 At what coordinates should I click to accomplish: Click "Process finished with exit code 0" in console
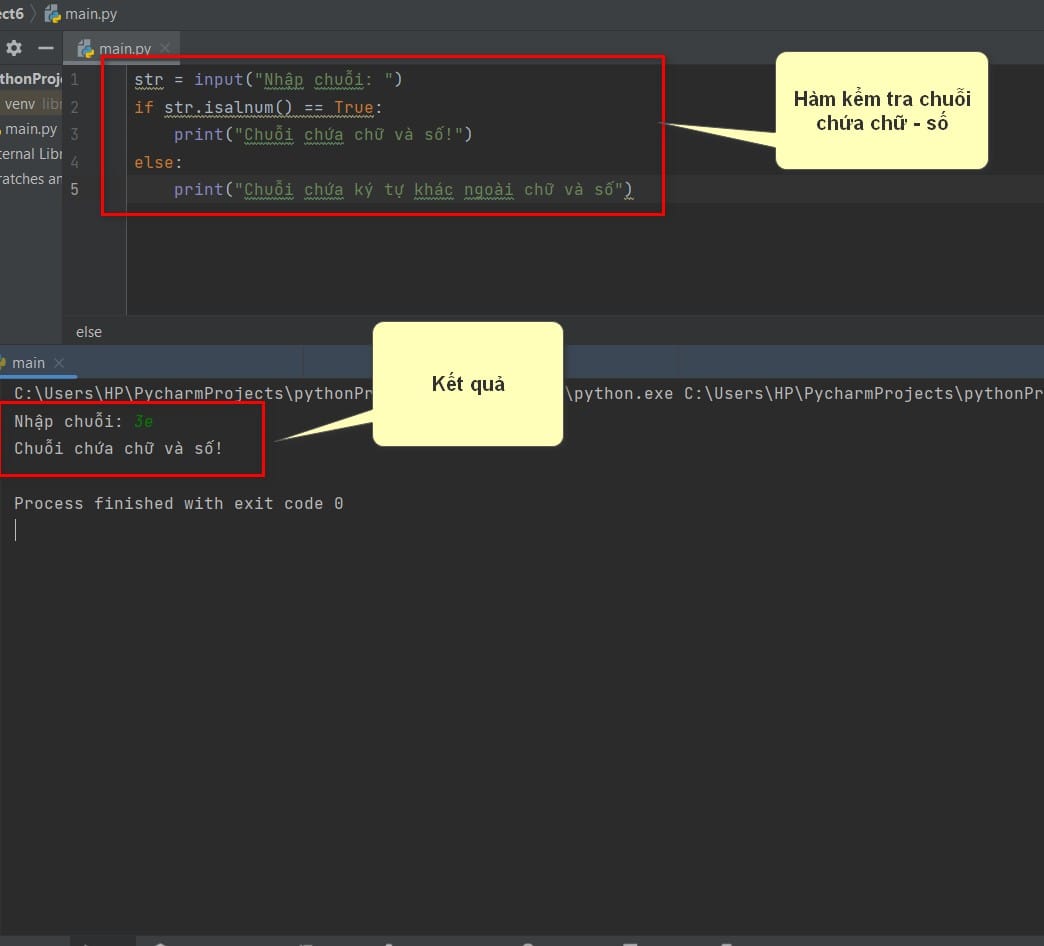tap(178, 504)
